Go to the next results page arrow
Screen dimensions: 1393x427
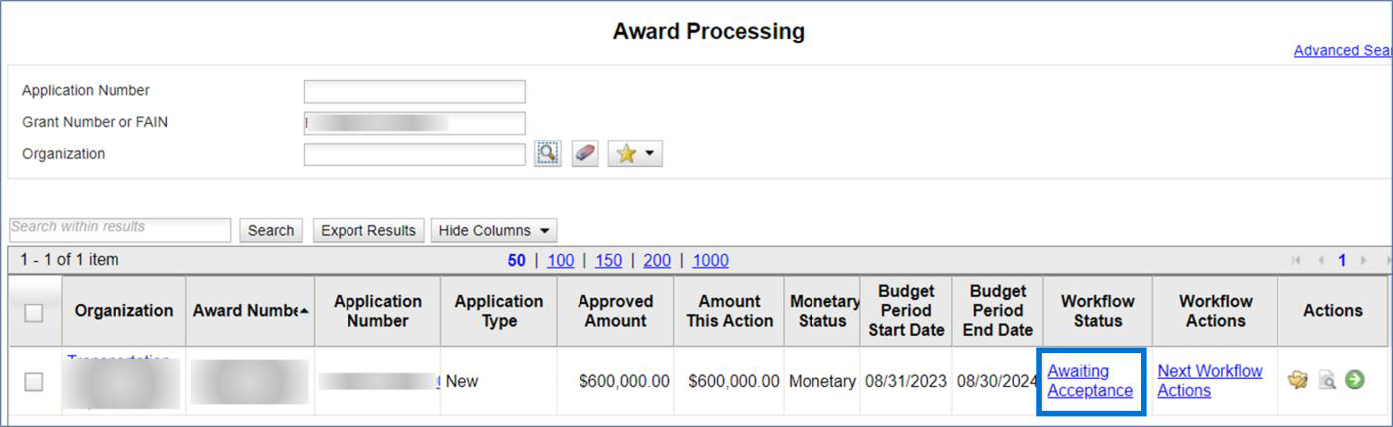click(x=1362, y=260)
